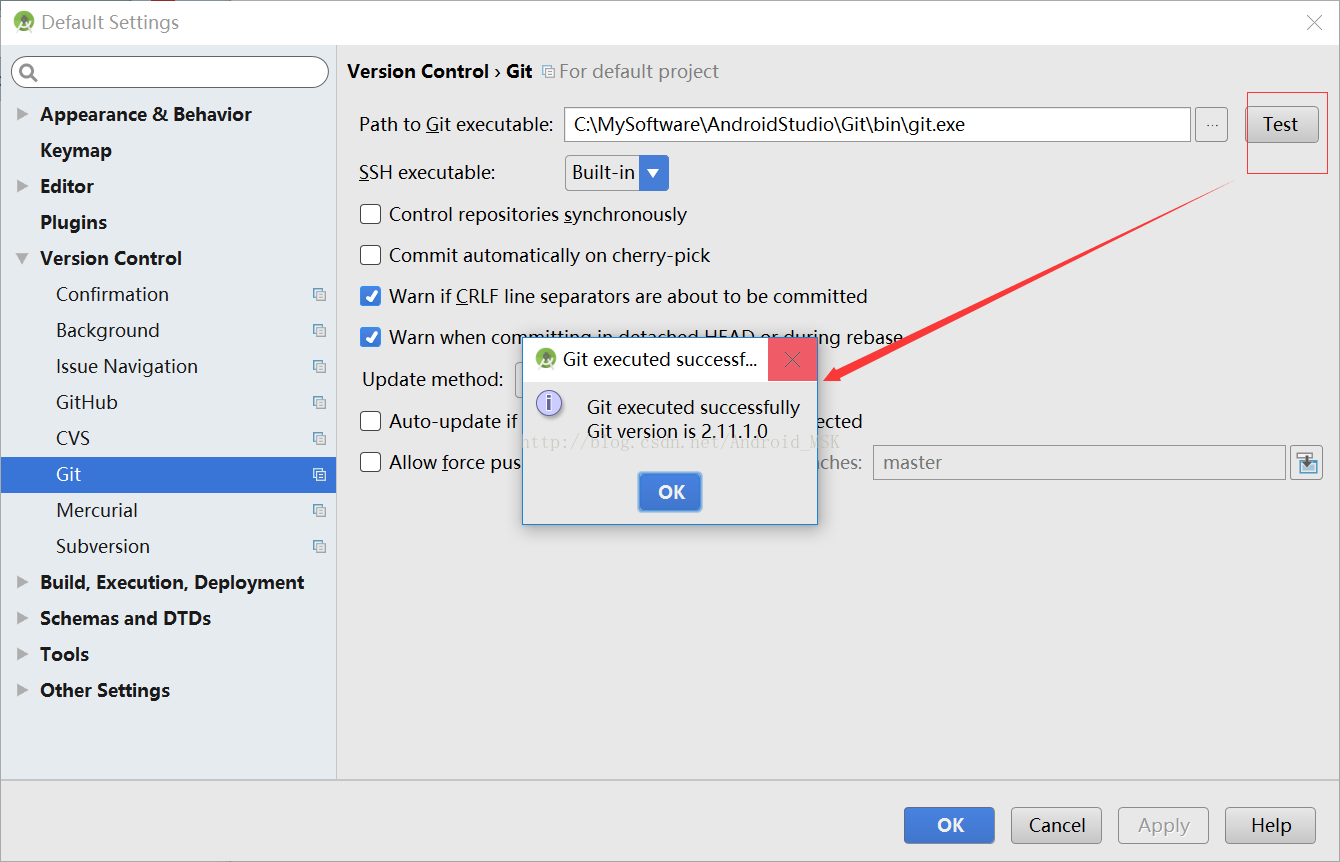The width and height of the screenshot is (1340, 862).
Task: Close the Default Settings window
Action: tap(1314, 22)
